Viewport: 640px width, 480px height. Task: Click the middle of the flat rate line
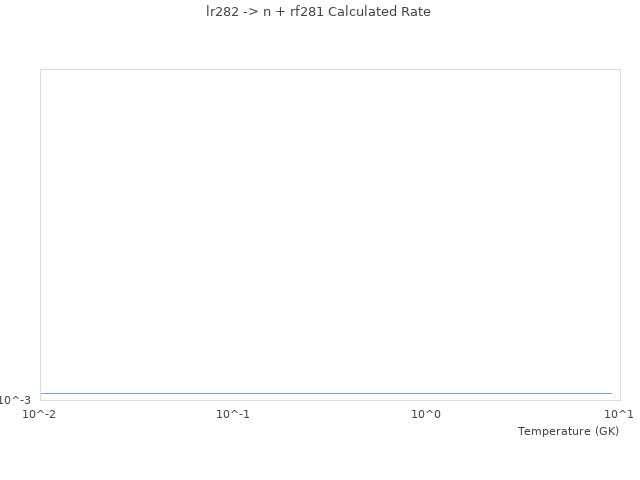coord(326,393)
